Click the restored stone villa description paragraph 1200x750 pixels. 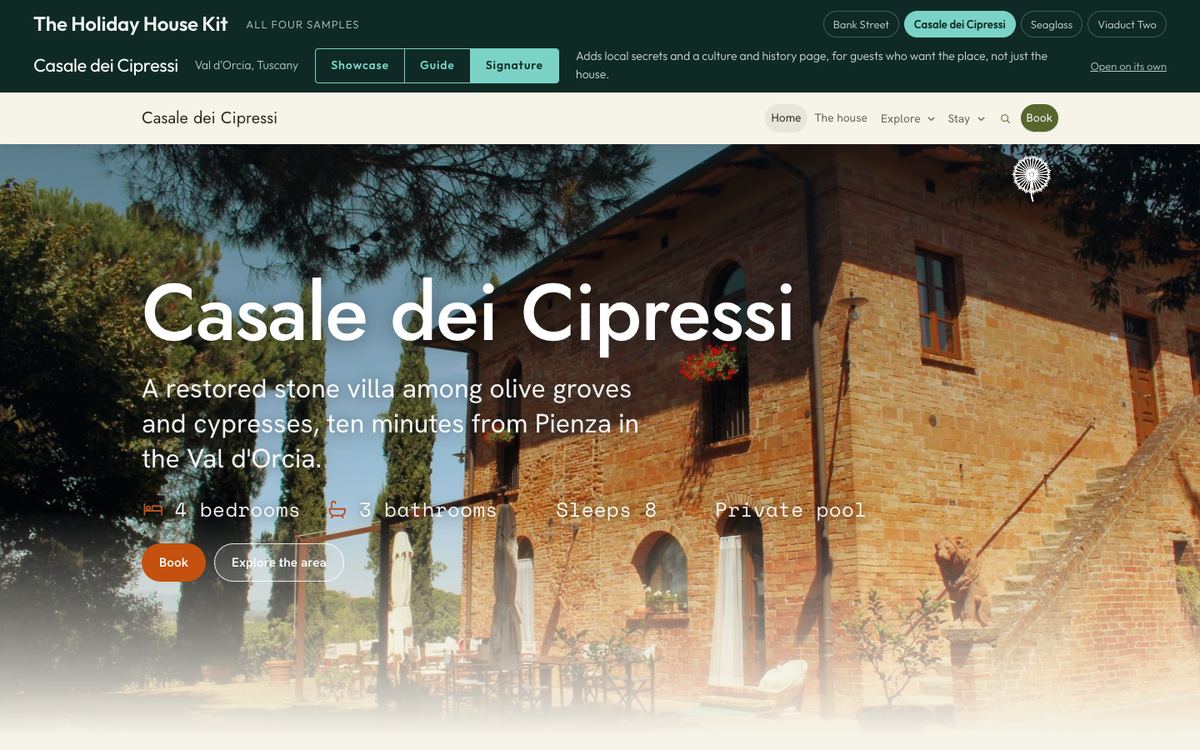click(390, 424)
